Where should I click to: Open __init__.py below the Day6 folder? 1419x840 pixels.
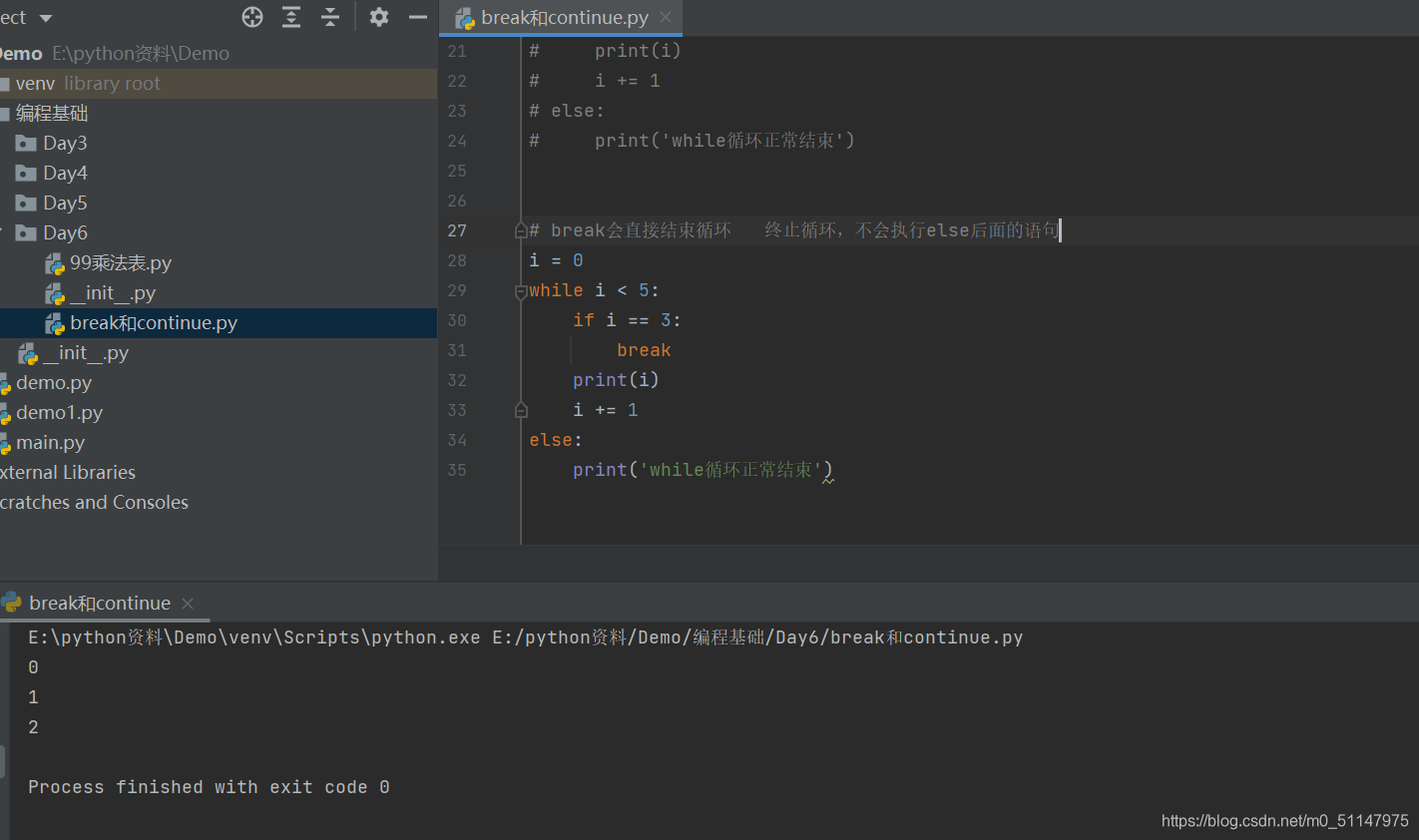point(86,353)
